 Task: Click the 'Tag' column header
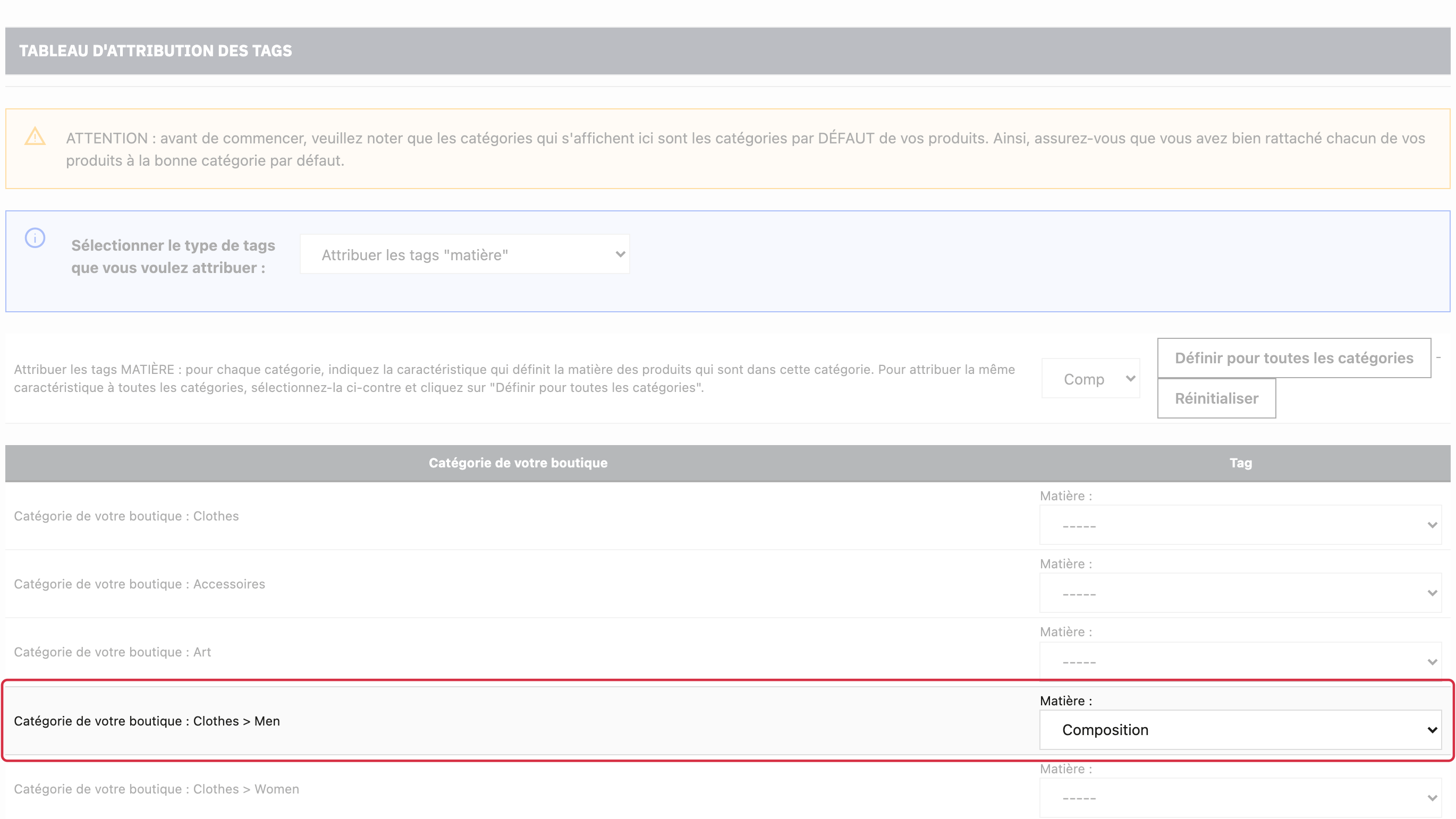[1241, 463]
